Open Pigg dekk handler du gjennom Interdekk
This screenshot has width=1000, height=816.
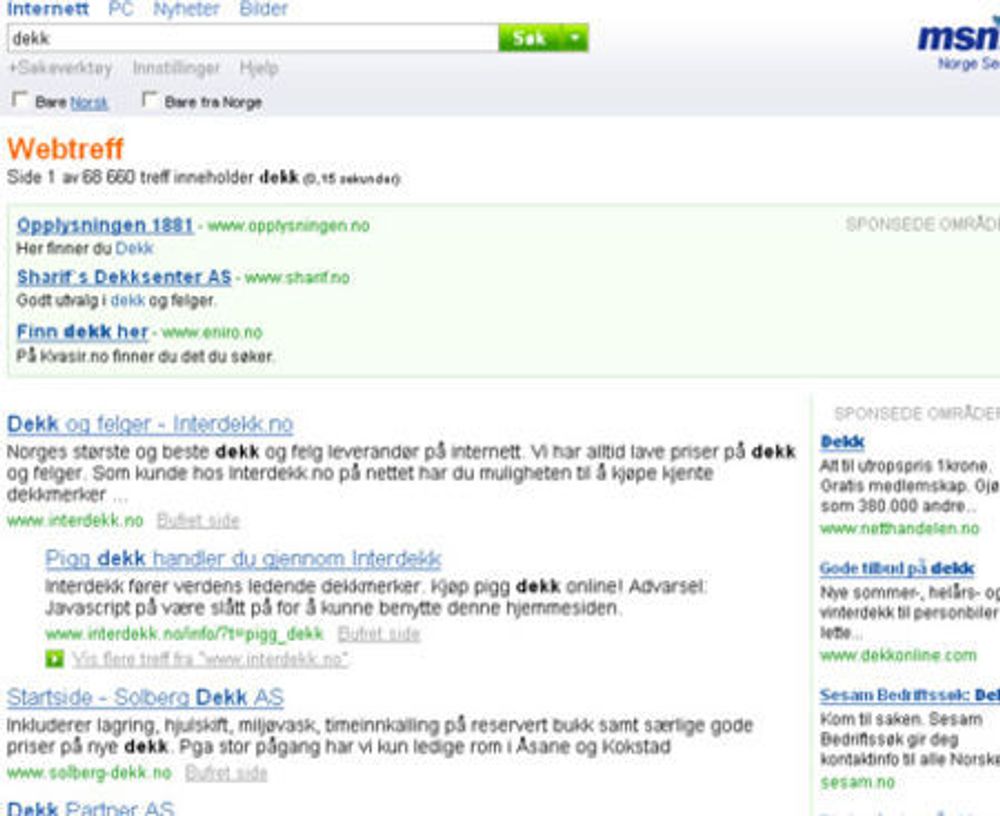point(243,558)
